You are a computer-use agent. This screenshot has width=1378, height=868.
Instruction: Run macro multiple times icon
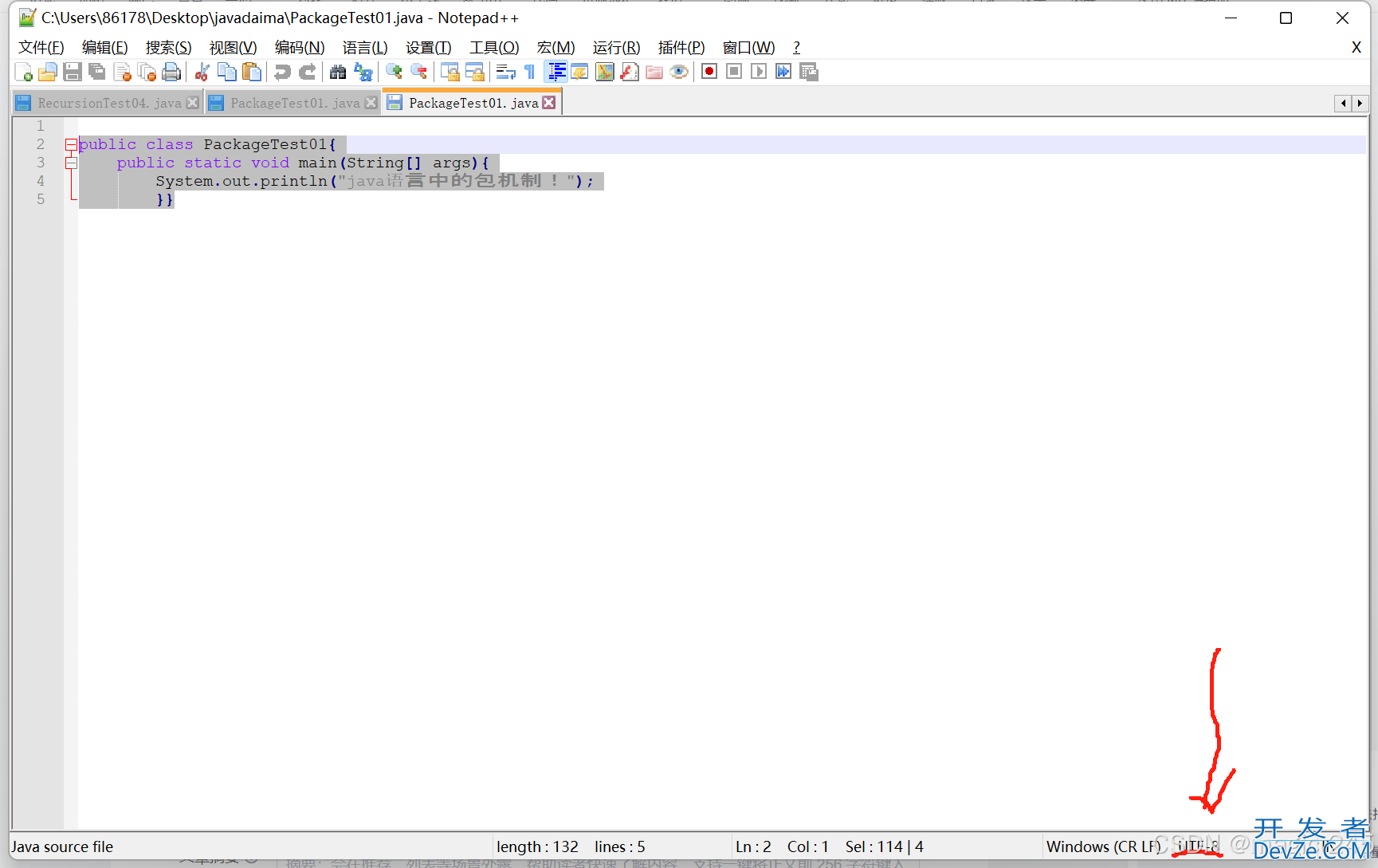point(783,72)
